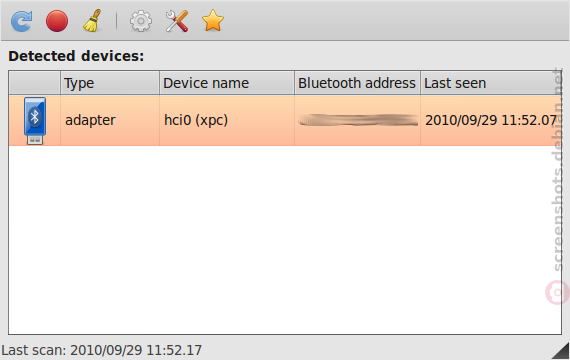This screenshot has width=570, height=360.
Task: Sort by the Type column header
Action: (x=110, y=83)
